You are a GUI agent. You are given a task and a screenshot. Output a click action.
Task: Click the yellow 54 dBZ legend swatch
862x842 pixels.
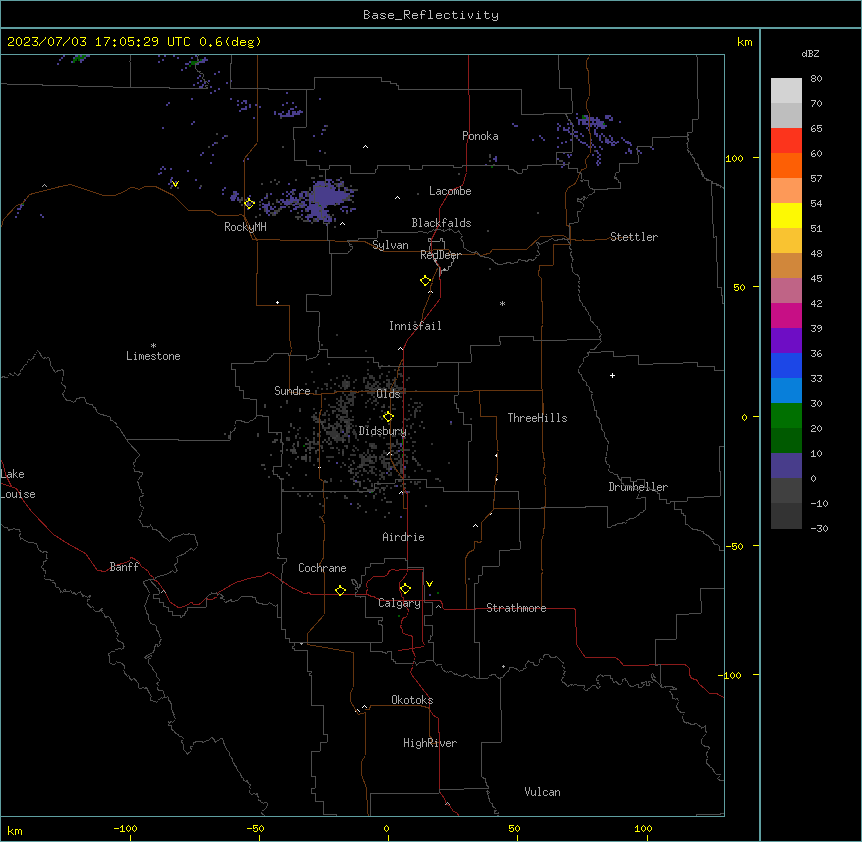[786, 215]
